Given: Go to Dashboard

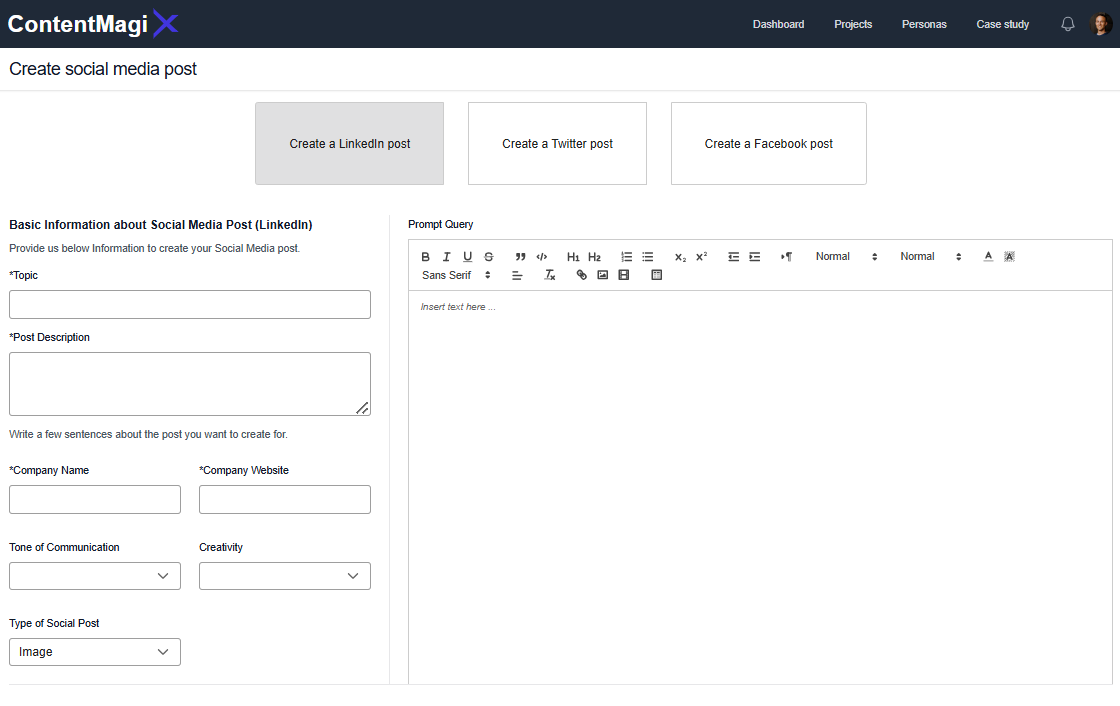Looking at the screenshot, I should tap(778, 24).
